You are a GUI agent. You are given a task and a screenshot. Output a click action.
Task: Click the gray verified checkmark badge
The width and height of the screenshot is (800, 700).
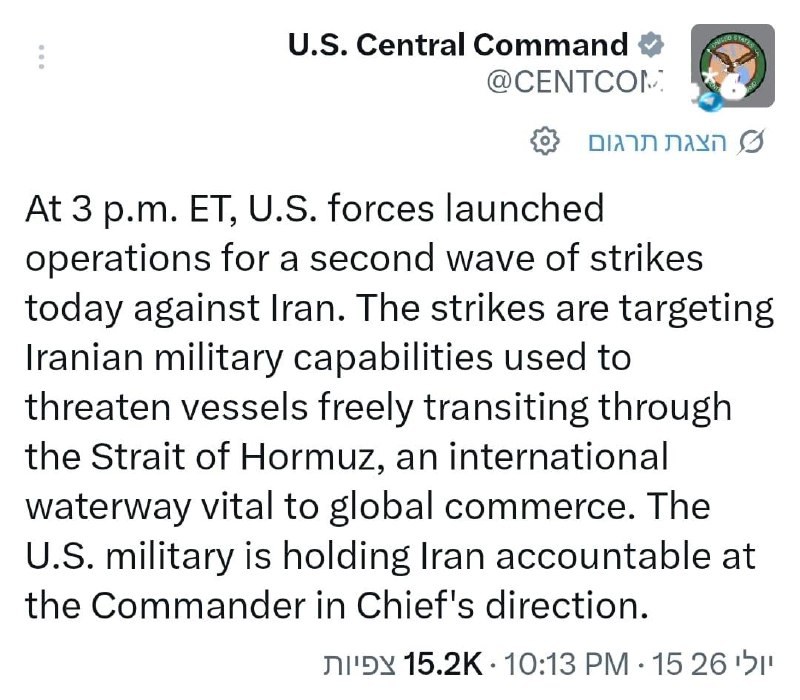pos(651,44)
